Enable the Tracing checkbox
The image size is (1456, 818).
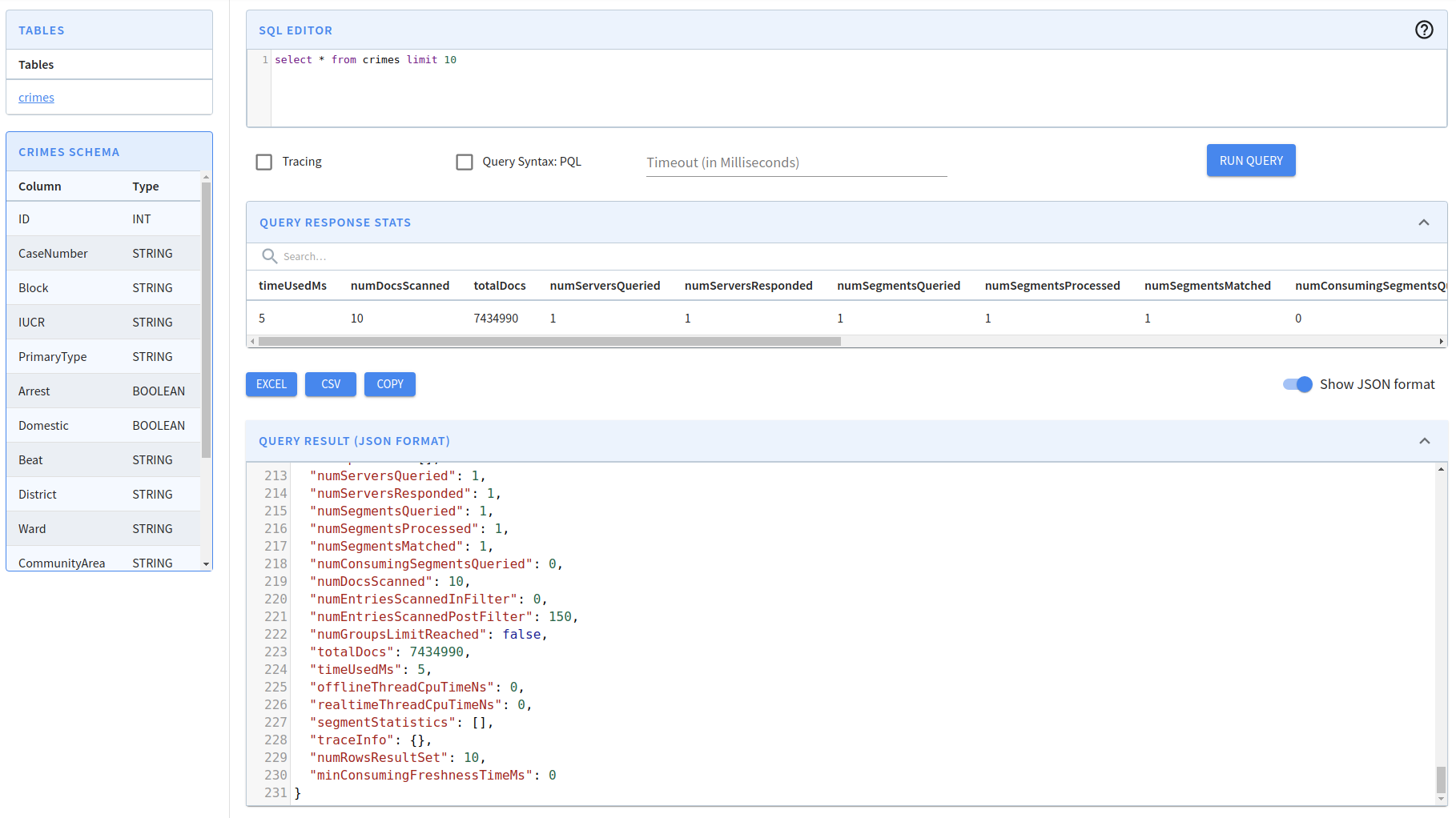click(264, 162)
